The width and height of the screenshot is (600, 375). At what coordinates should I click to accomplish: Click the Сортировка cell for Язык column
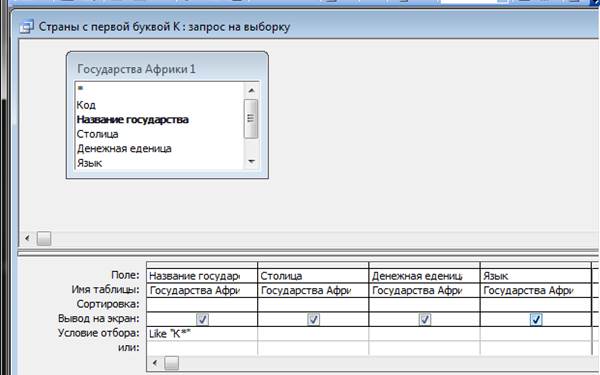[536, 305]
